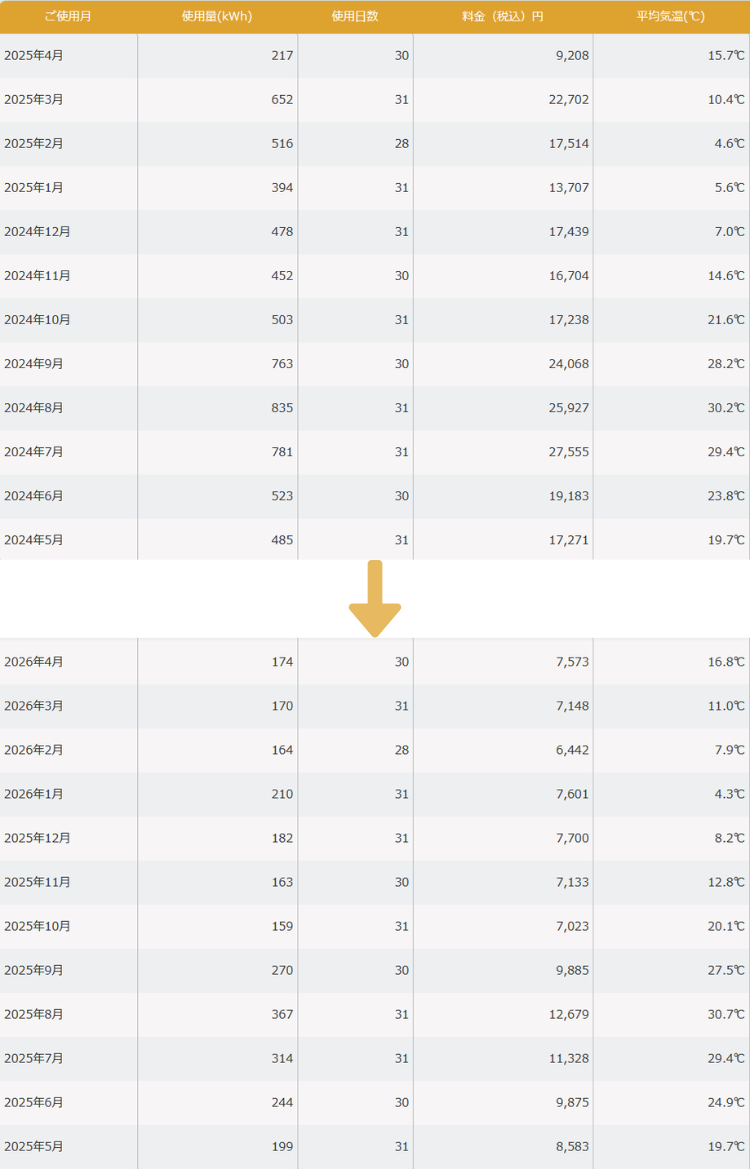The height and width of the screenshot is (1169, 750).
Task: Select the 2026年4月 row
Action: (x=375, y=661)
